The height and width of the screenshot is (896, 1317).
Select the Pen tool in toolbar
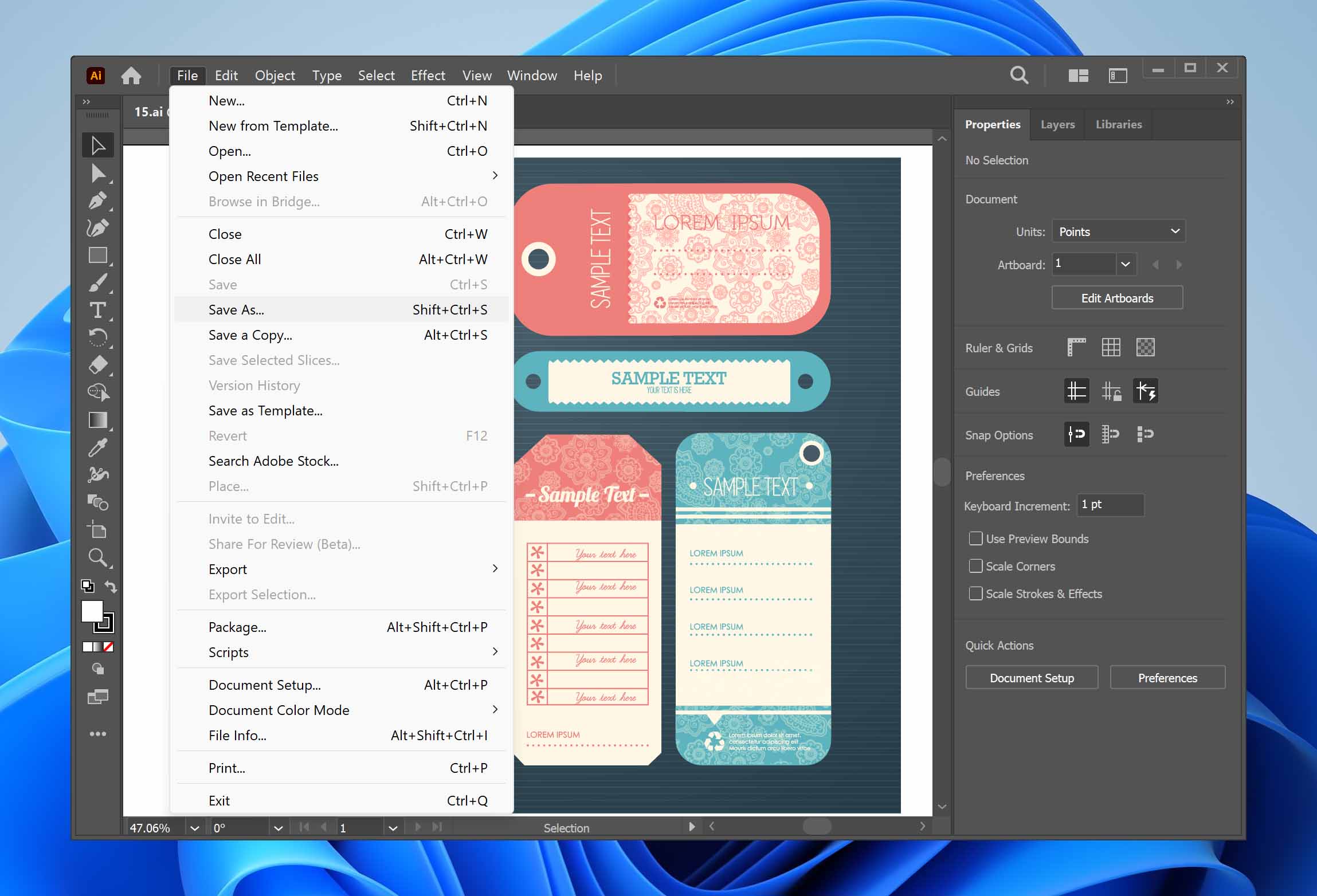tap(97, 201)
